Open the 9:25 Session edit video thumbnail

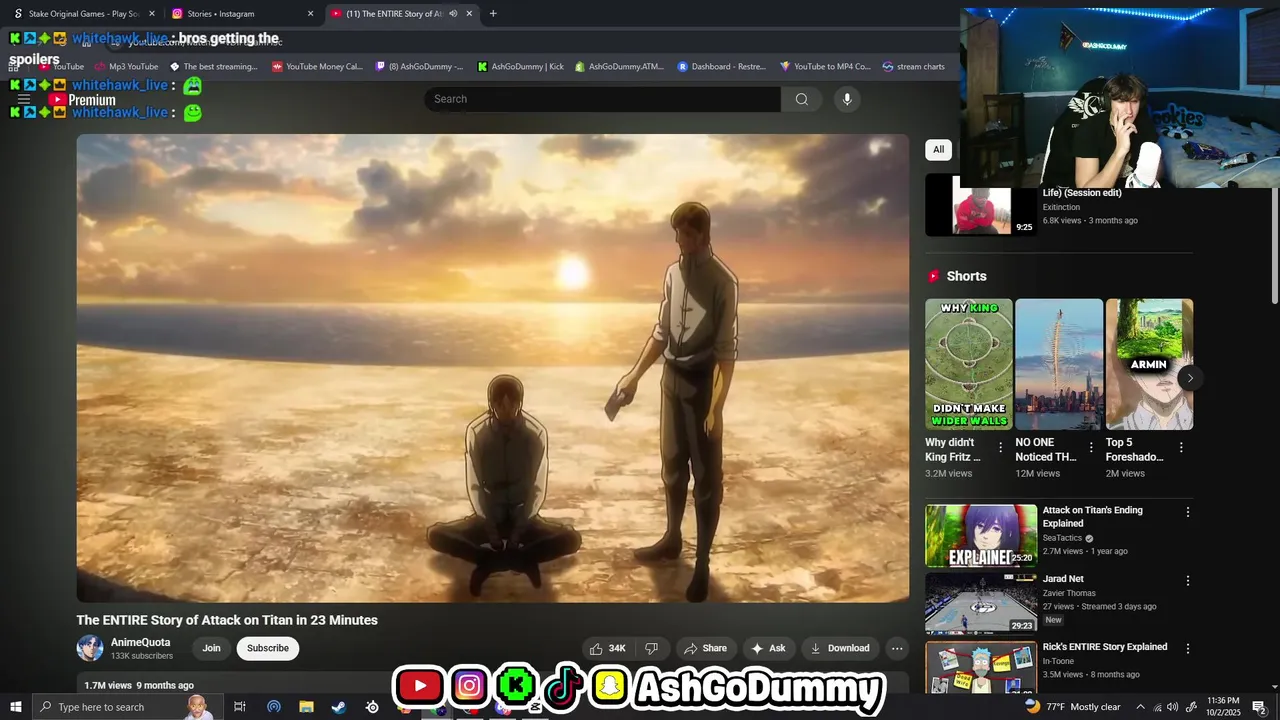point(981,206)
